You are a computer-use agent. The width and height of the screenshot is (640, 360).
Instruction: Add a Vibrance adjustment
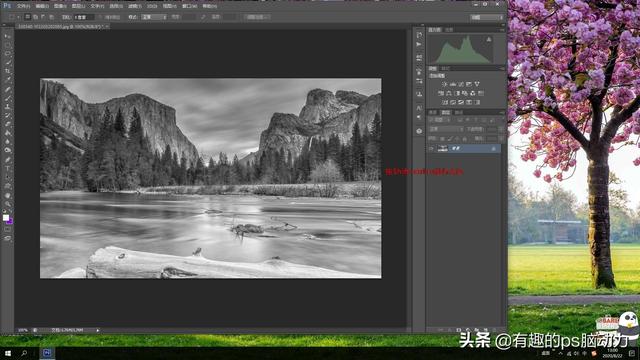[x=477, y=84]
